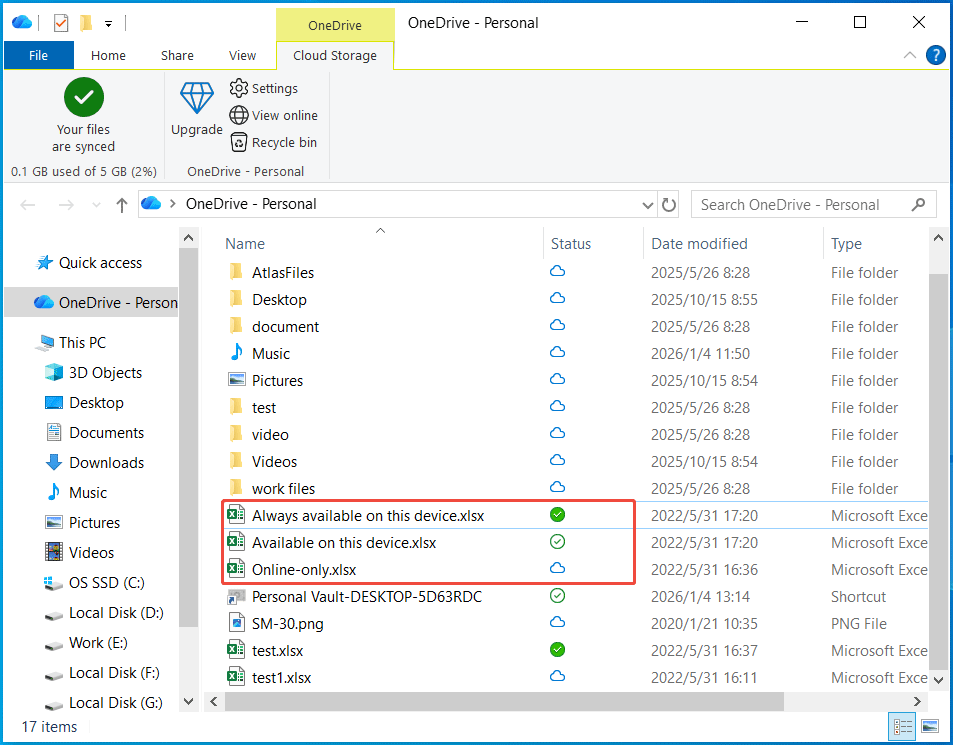The width and height of the screenshot is (953, 745).
Task: Select the work files folder
Action: point(283,489)
